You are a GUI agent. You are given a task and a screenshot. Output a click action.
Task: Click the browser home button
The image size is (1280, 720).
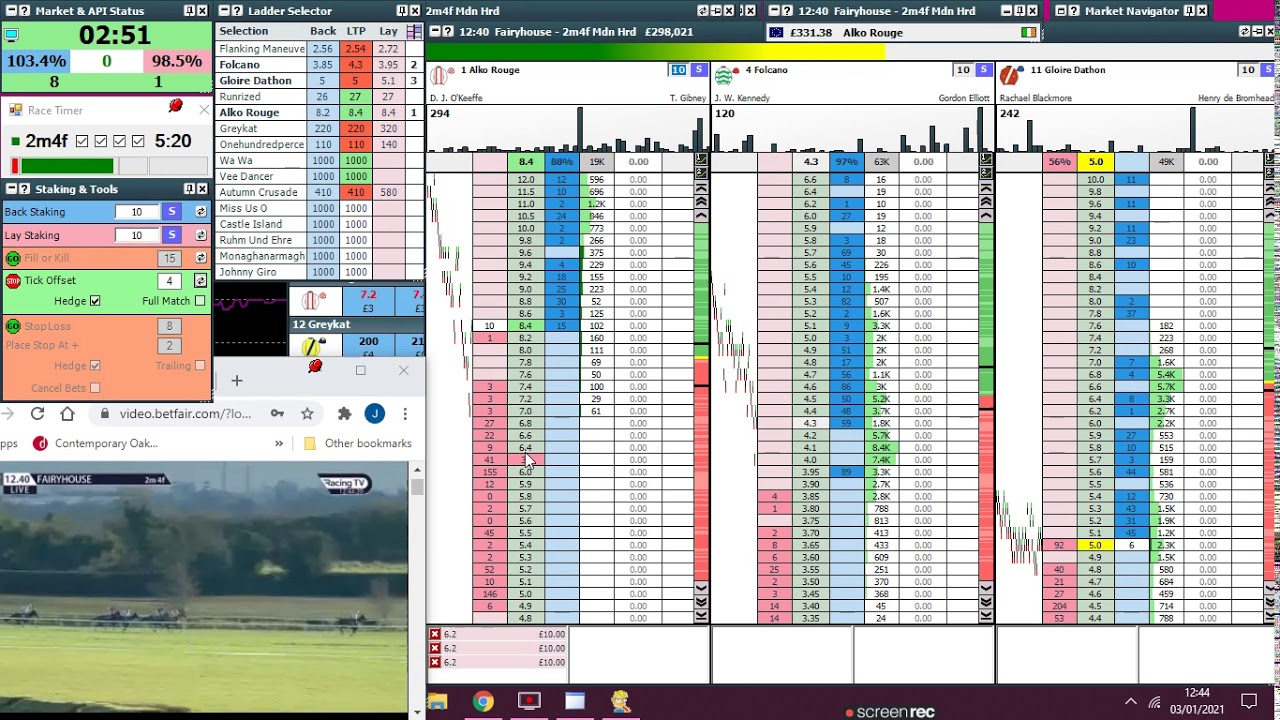pos(67,413)
